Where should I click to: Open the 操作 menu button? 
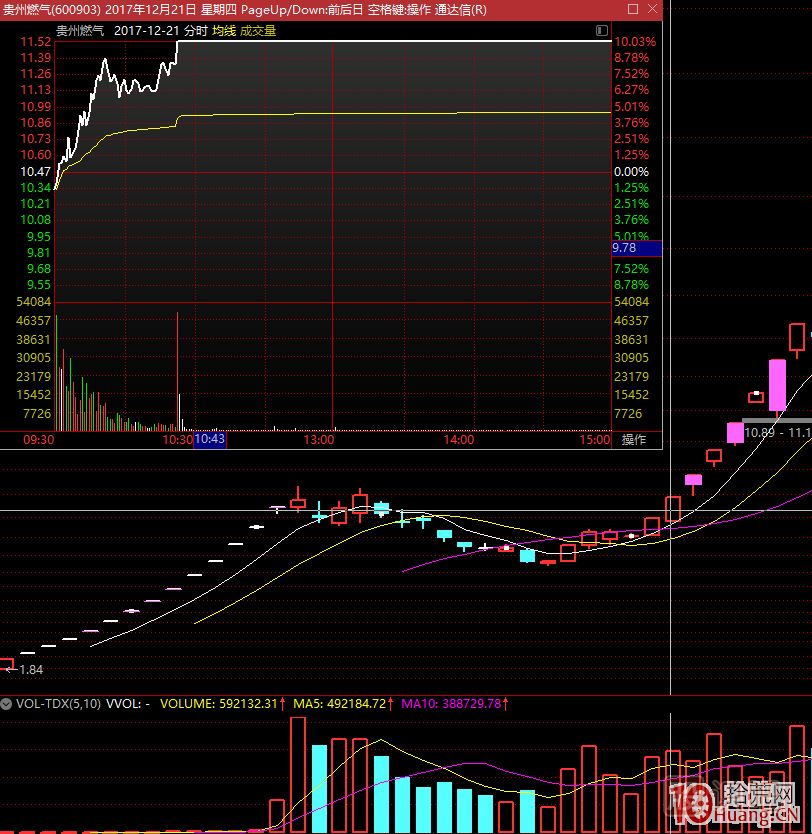pyautogui.click(x=635, y=440)
